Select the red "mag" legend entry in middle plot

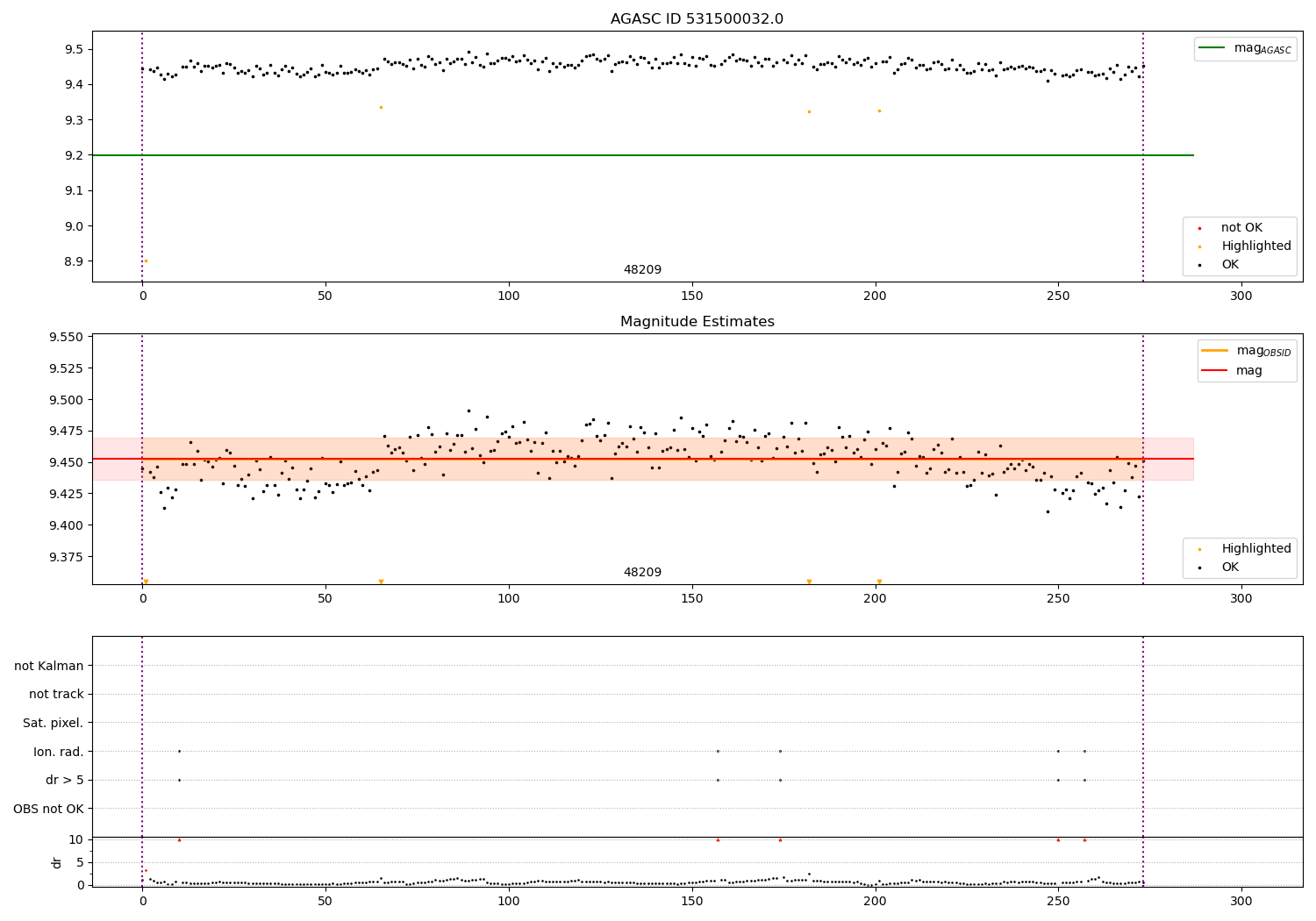click(x=1232, y=370)
